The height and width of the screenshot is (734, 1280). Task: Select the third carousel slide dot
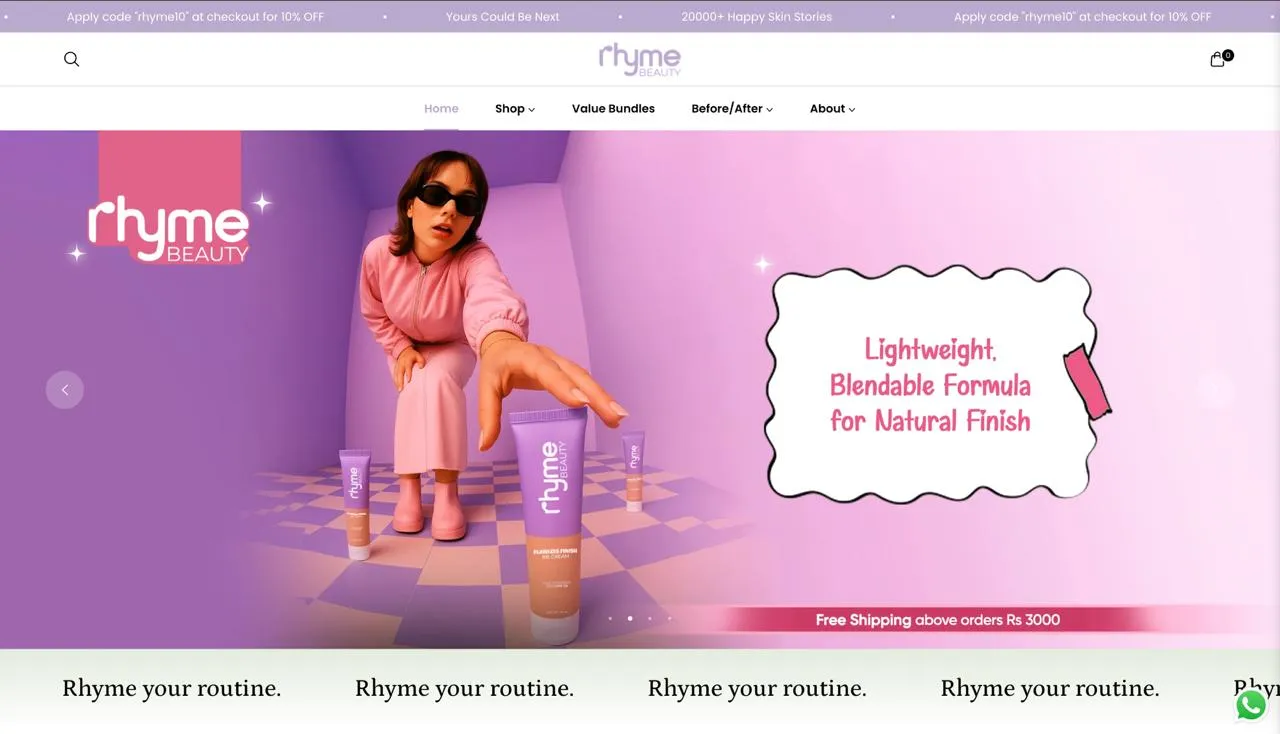(x=650, y=618)
